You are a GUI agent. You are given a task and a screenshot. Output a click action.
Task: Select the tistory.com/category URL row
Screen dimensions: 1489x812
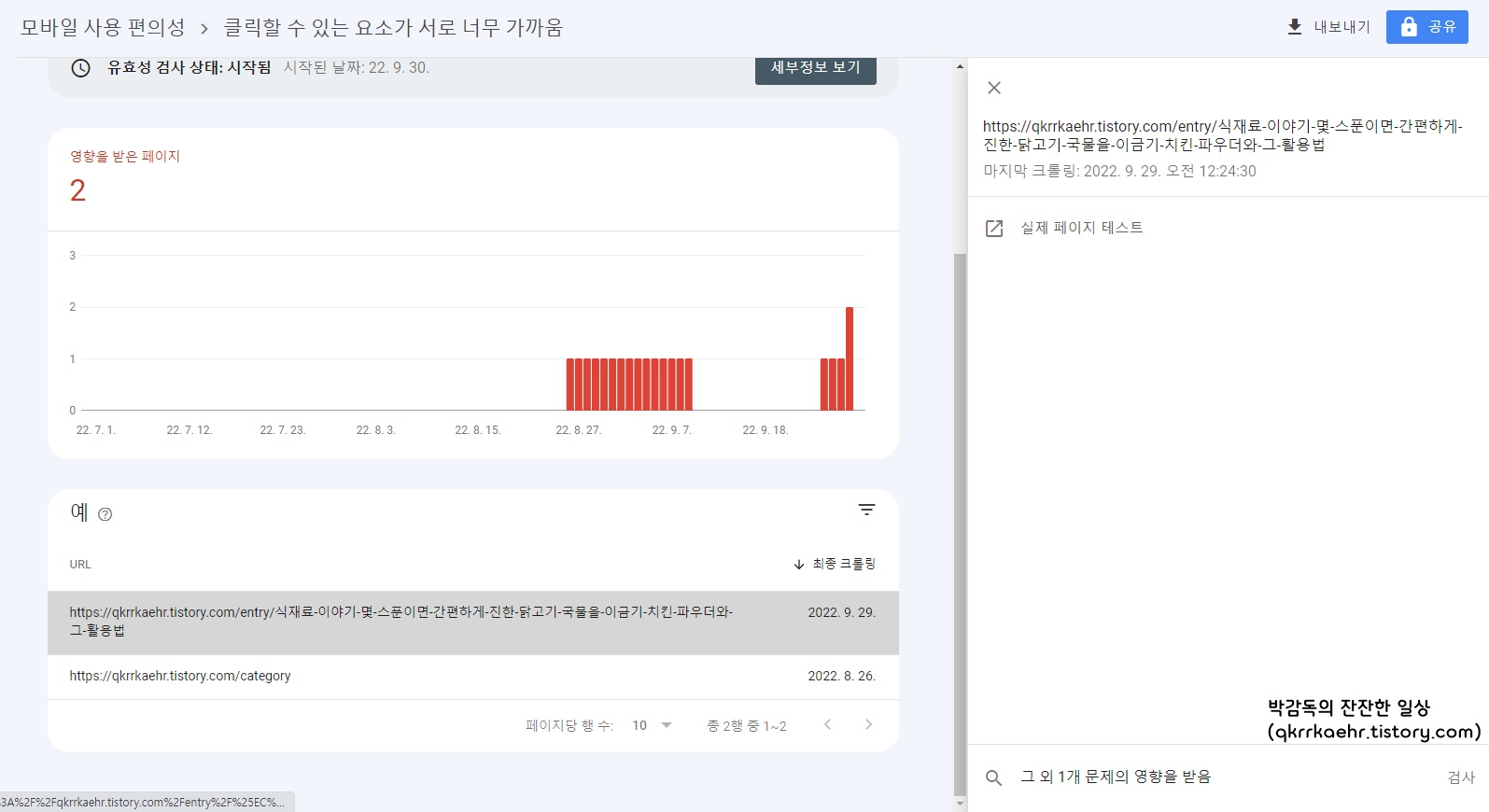tap(473, 677)
